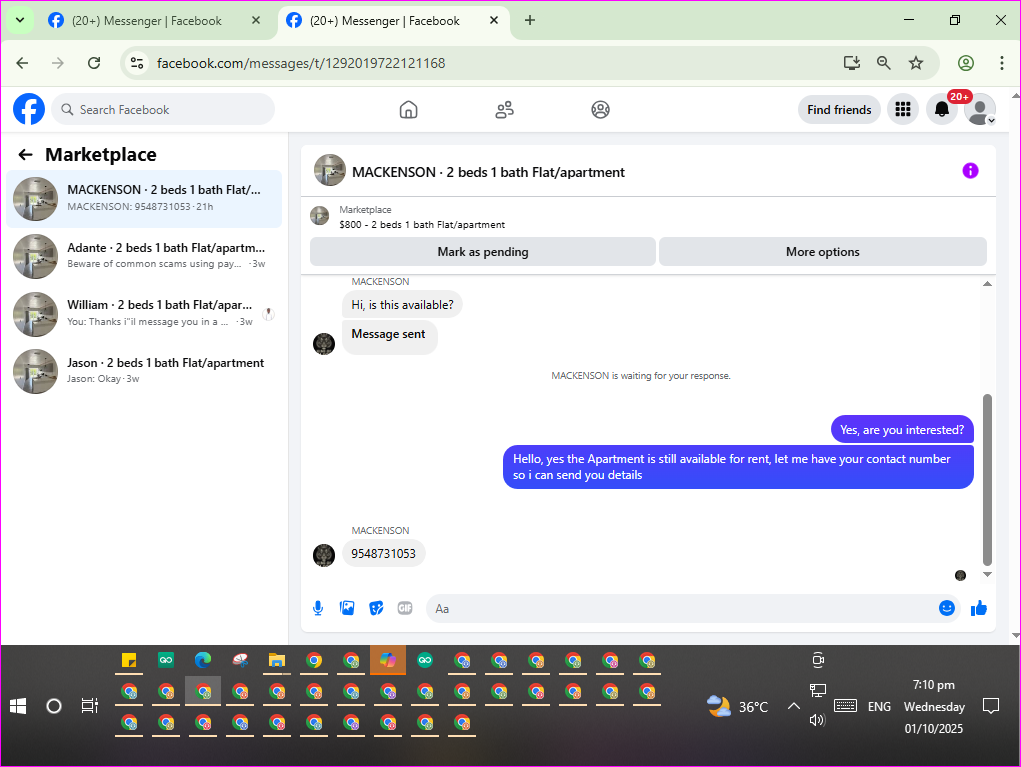The width and height of the screenshot is (1021, 767).
Task: Open Cortana search circle on taskbar
Action: pyautogui.click(x=54, y=706)
